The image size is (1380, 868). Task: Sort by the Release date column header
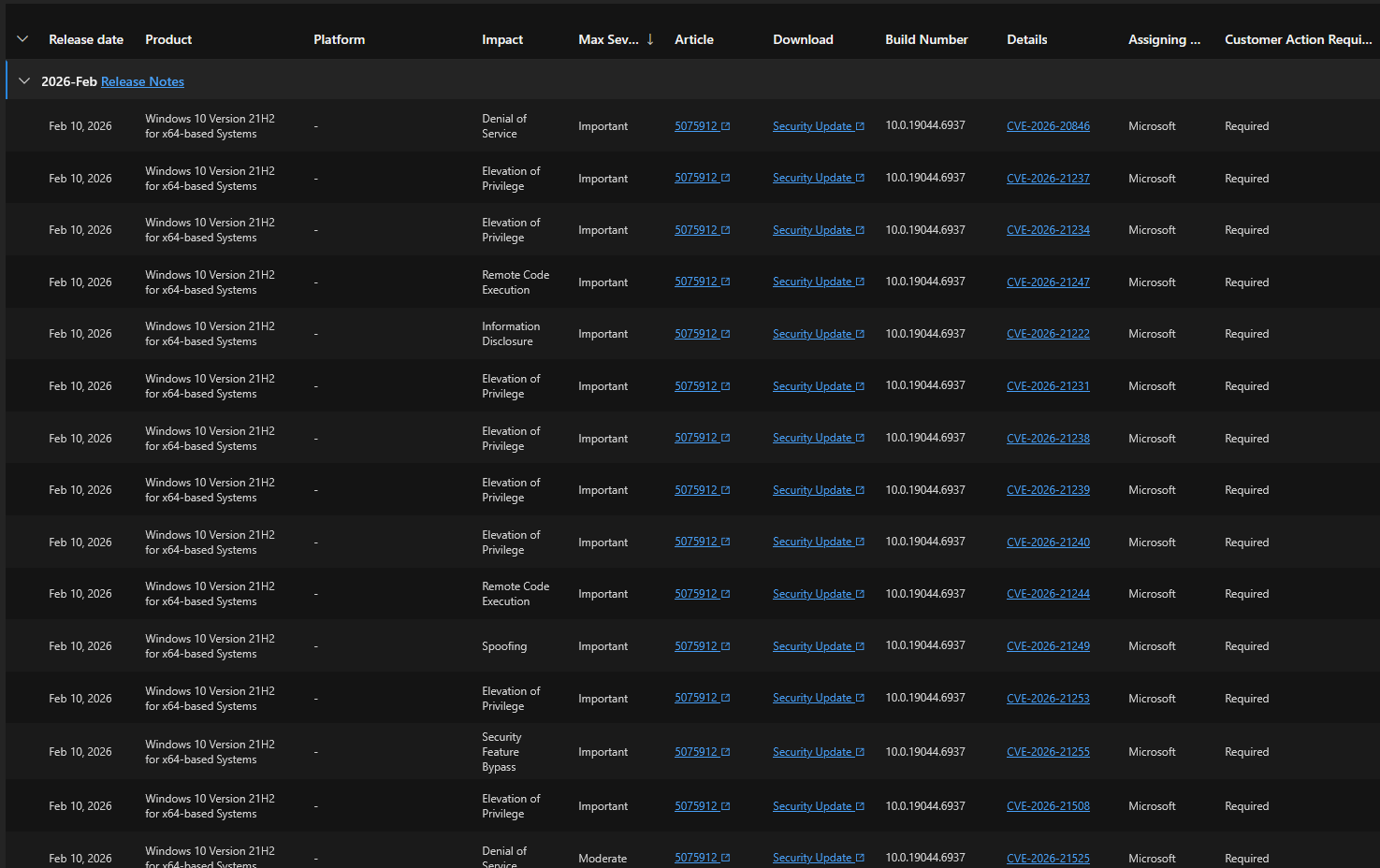click(86, 39)
